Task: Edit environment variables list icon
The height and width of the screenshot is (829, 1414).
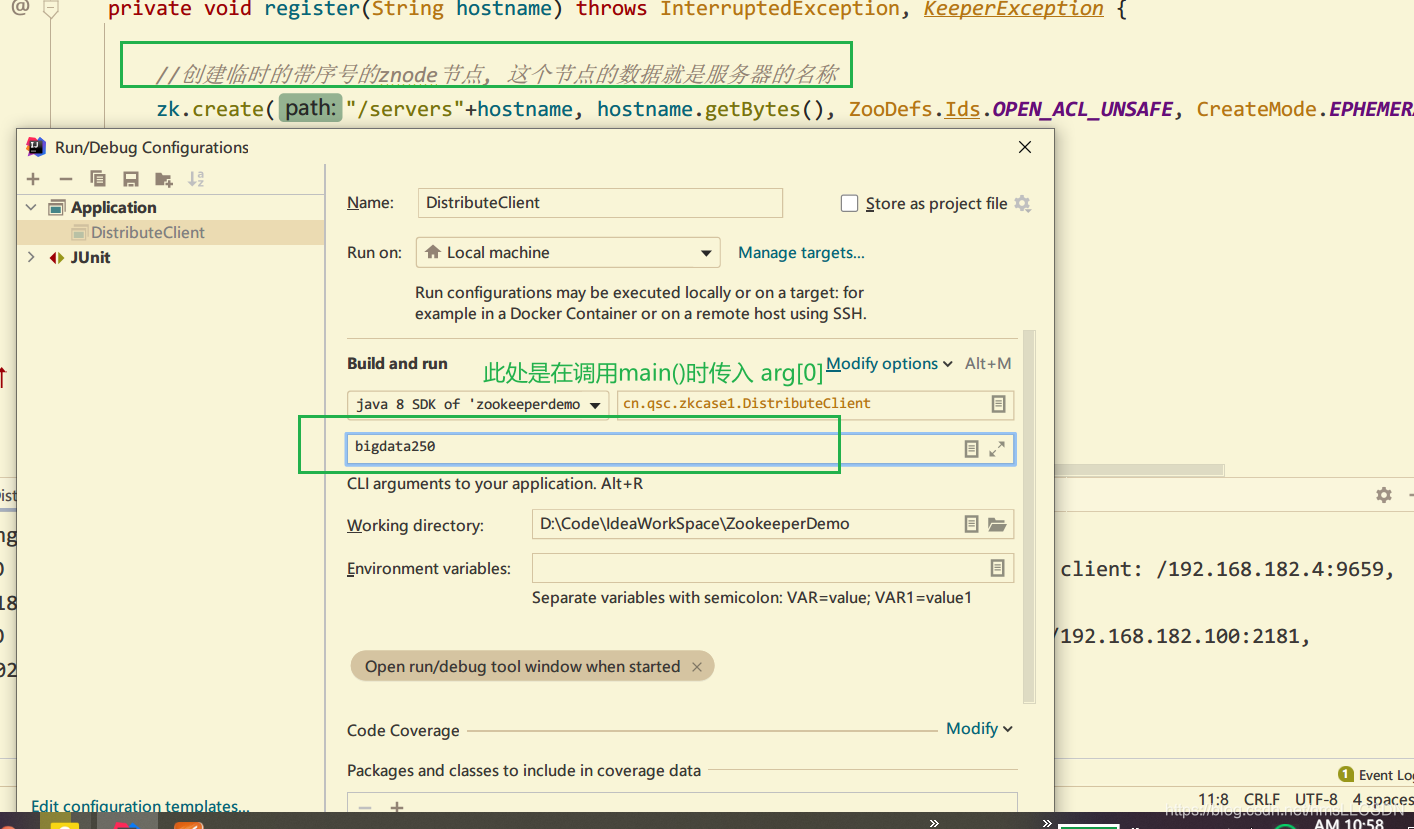Action: pos(997,568)
